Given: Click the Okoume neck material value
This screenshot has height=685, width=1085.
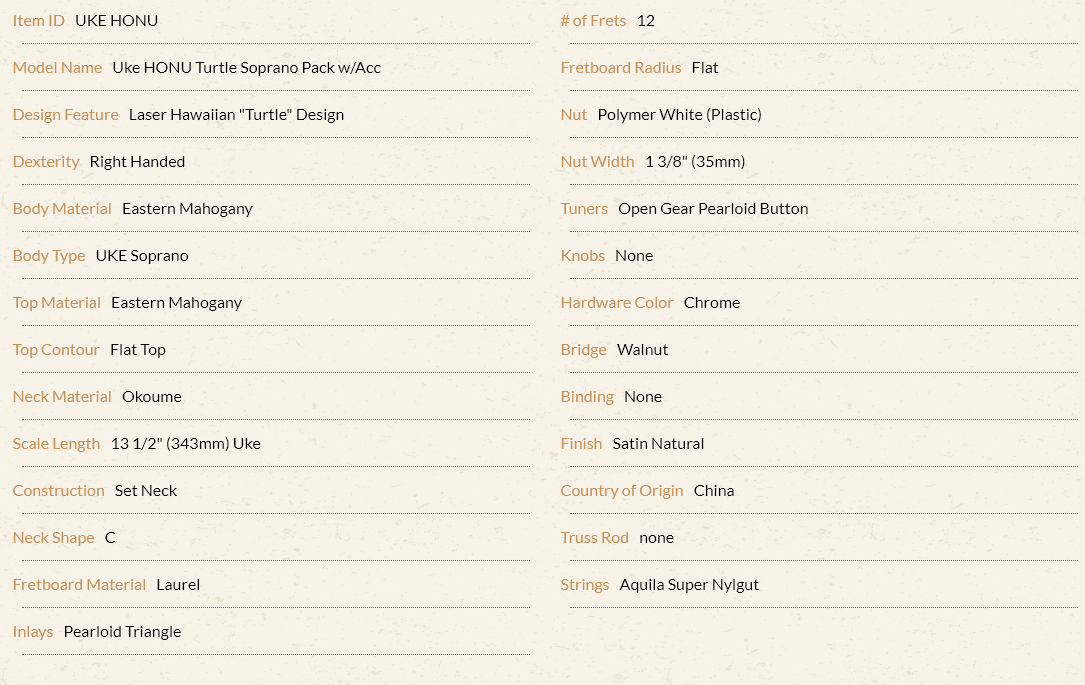Looking at the screenshot, I should (x=152, y=397).
